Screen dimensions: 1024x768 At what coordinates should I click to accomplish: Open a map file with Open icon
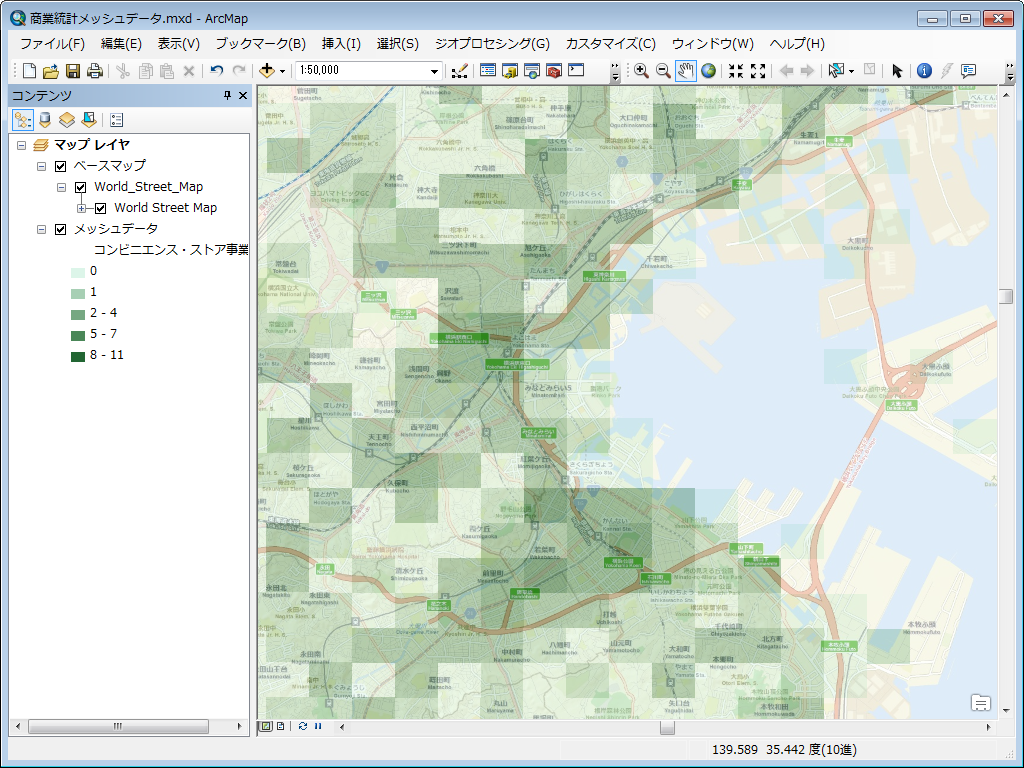point(51,71)
